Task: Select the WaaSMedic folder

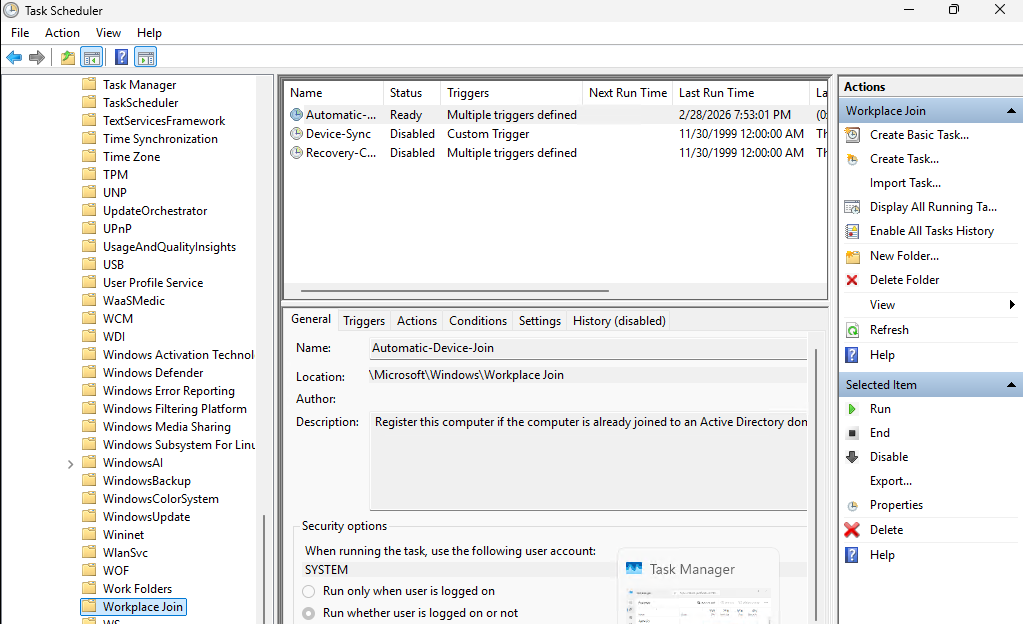Action: (134, 301)
